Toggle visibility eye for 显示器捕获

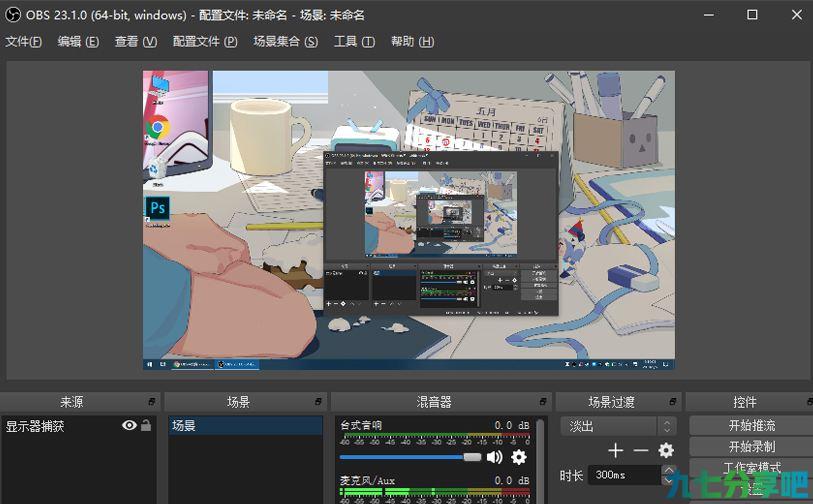pos(129,426)
